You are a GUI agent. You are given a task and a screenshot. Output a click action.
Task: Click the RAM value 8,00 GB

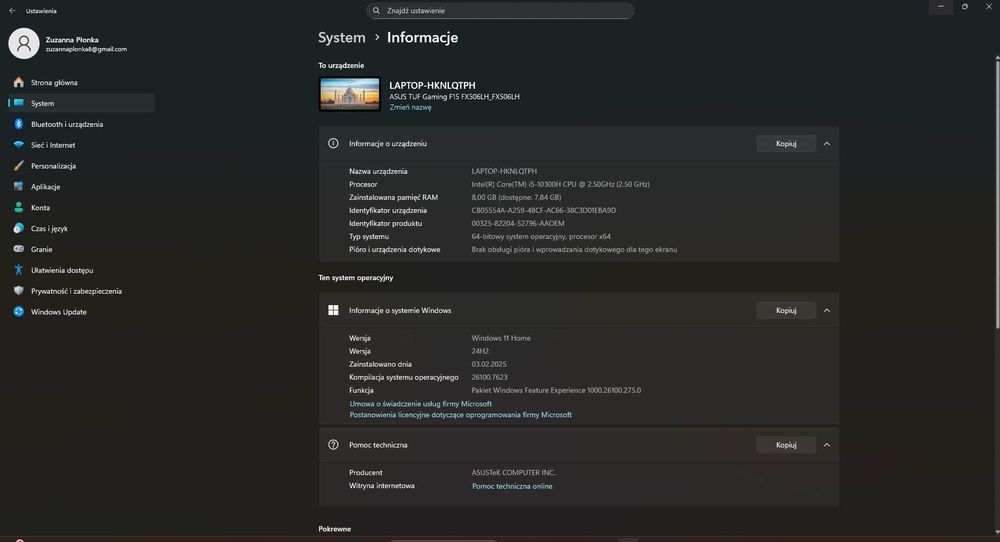(x=516, y=197)
